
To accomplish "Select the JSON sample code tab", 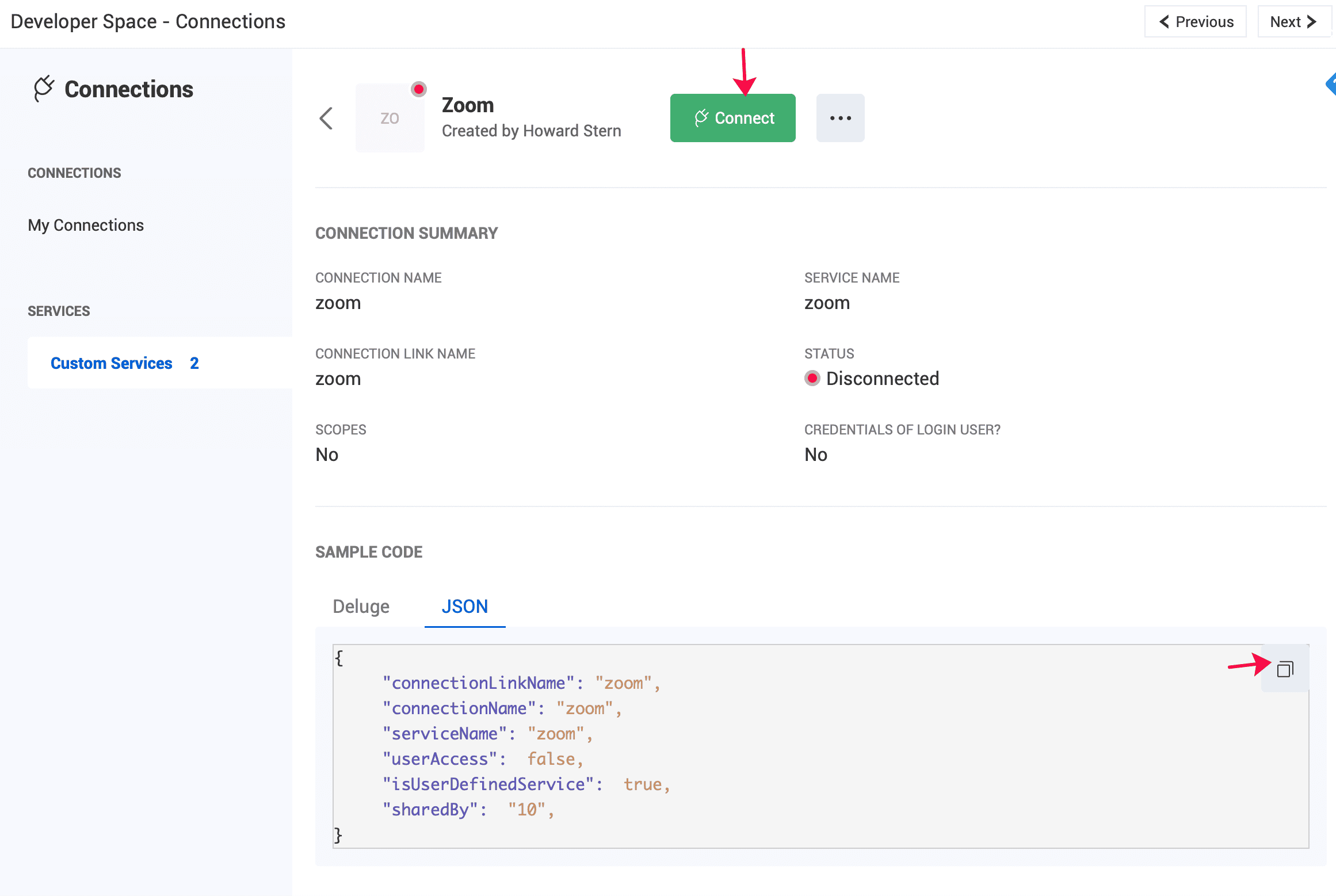I will point(465,606).
